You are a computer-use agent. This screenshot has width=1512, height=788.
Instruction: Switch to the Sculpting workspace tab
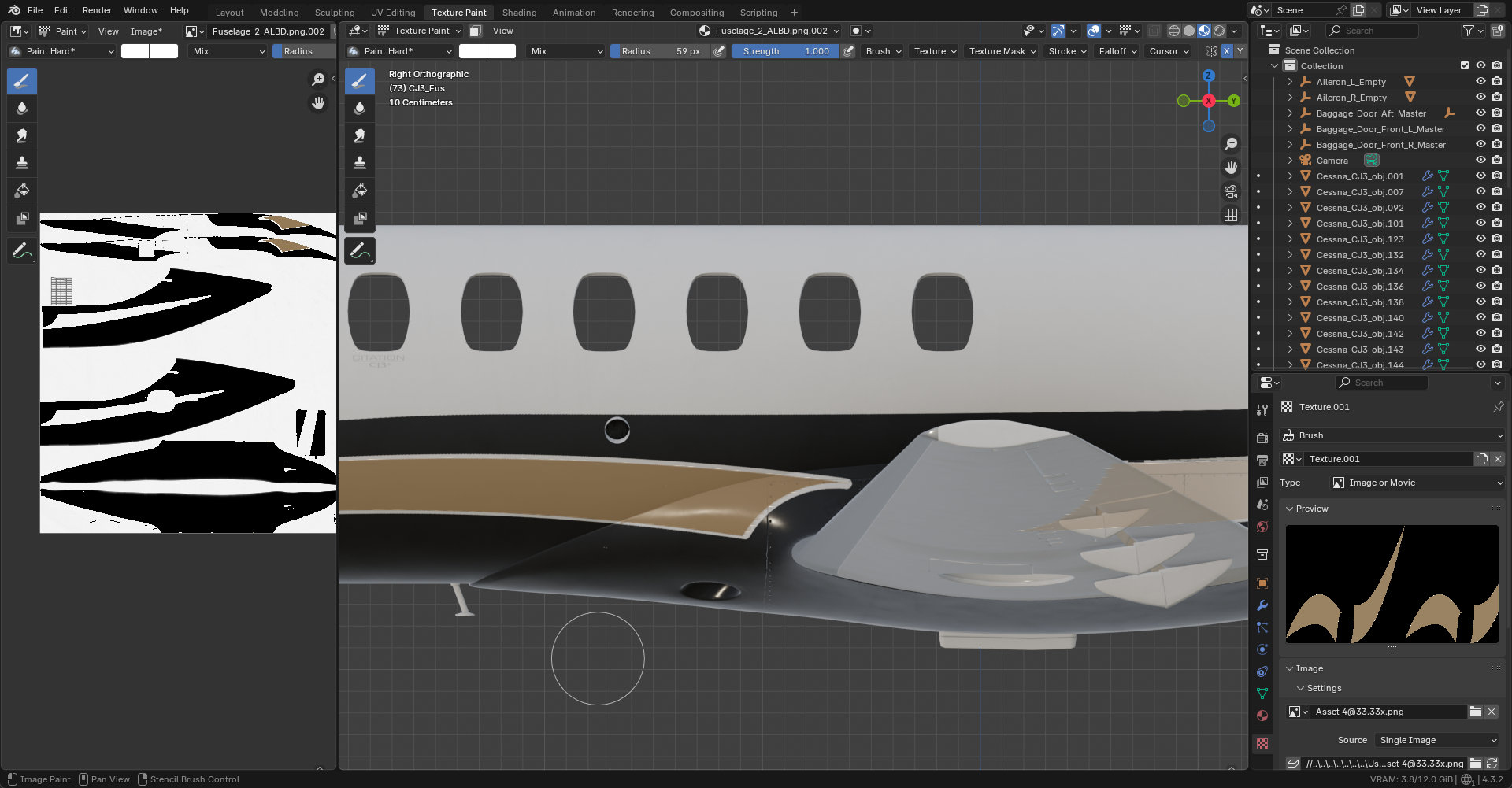click(335, 13)
